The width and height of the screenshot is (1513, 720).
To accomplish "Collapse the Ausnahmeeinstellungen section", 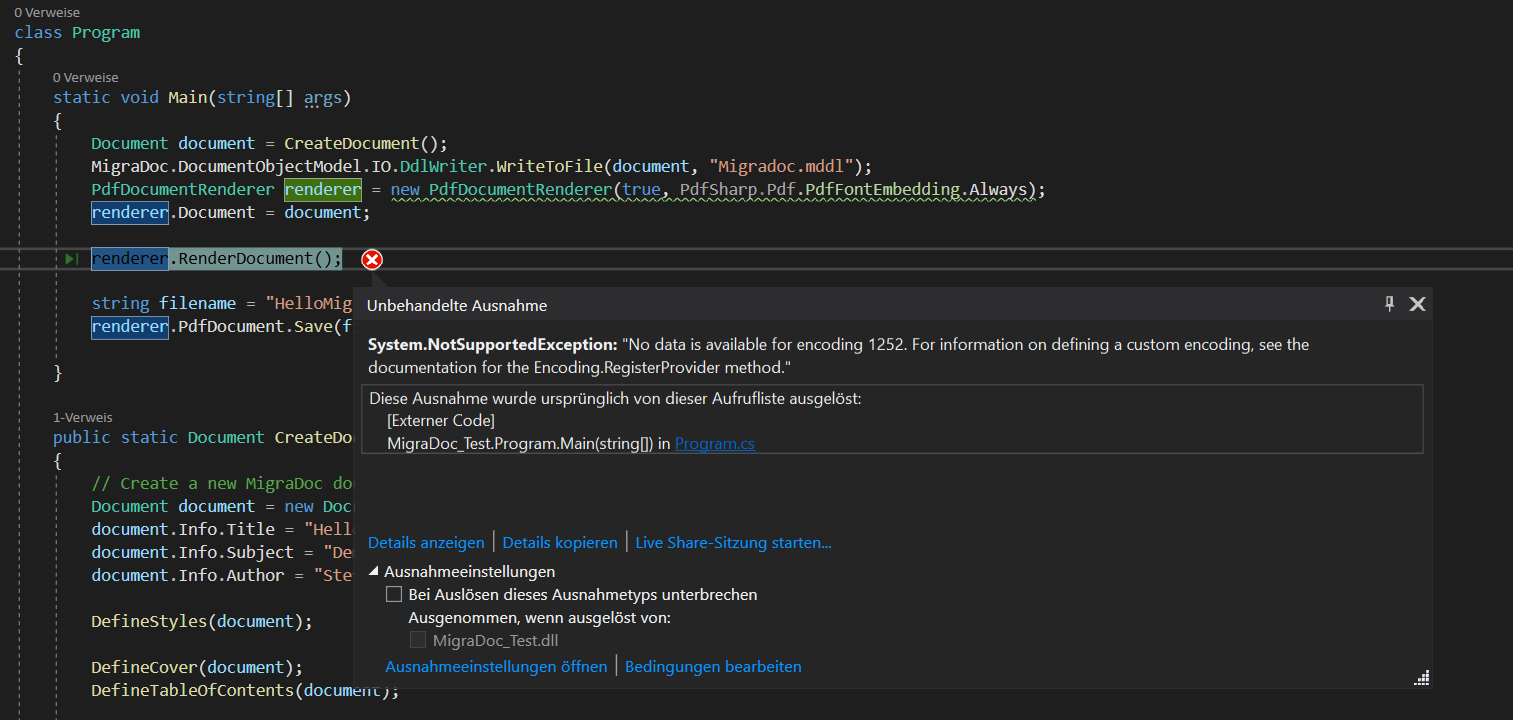I will [x=374, y=572].
